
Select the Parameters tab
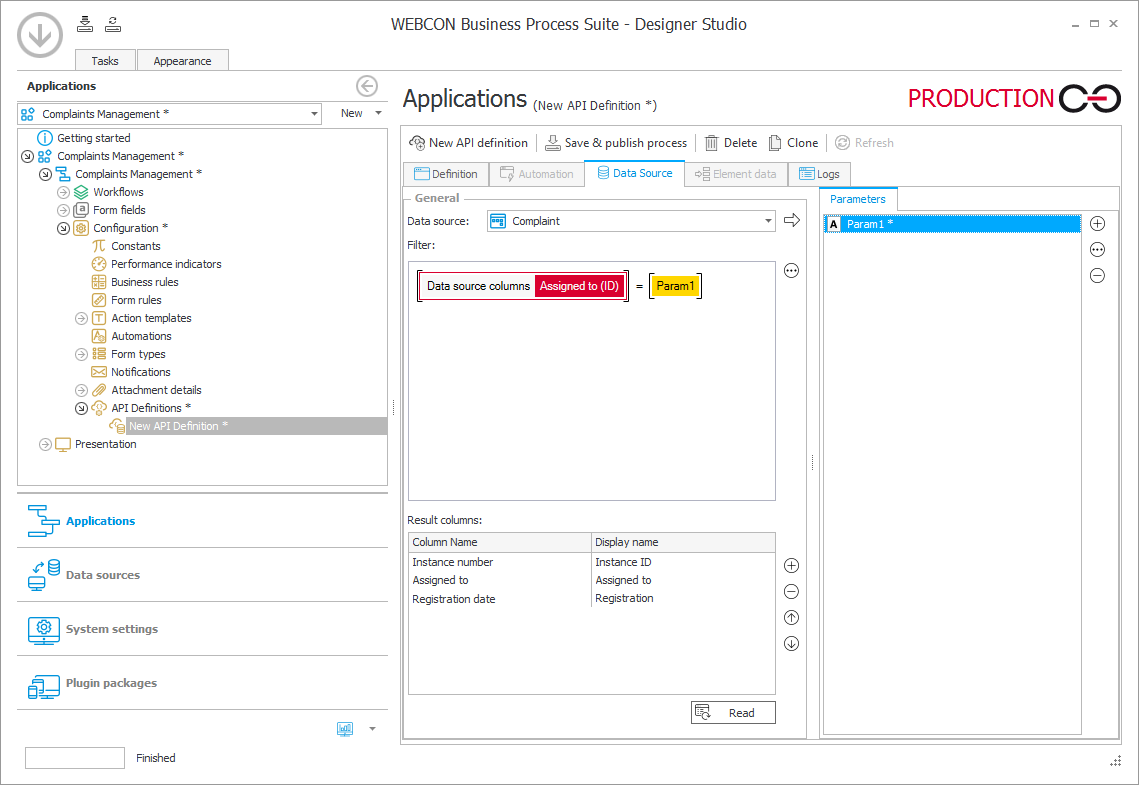pyautogui.click(x=858, y=199)
